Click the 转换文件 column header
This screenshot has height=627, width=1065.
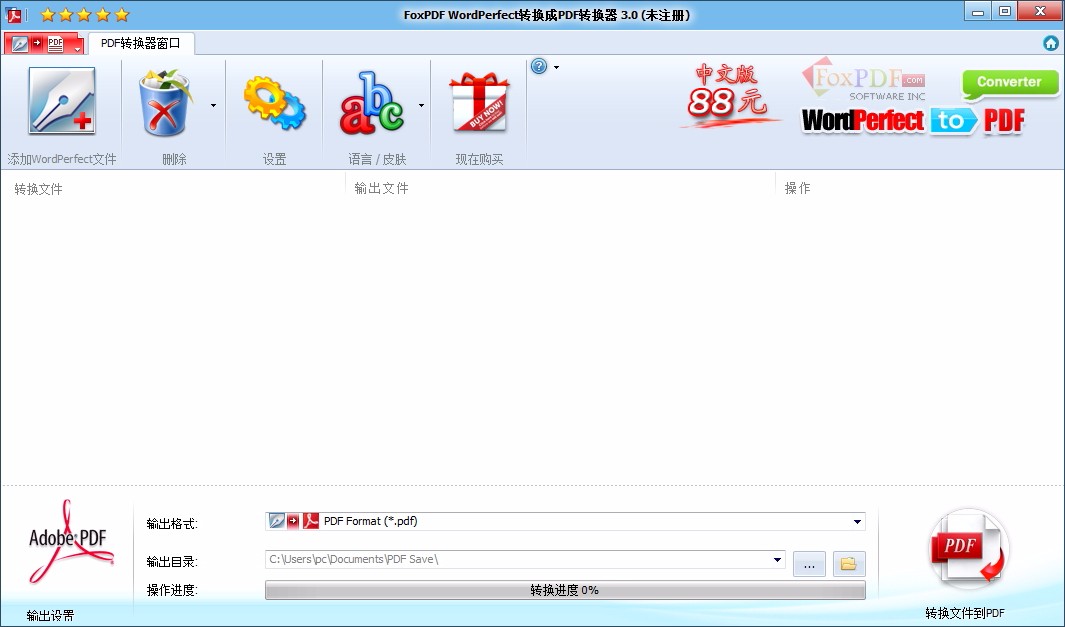(x=39, y=189)
